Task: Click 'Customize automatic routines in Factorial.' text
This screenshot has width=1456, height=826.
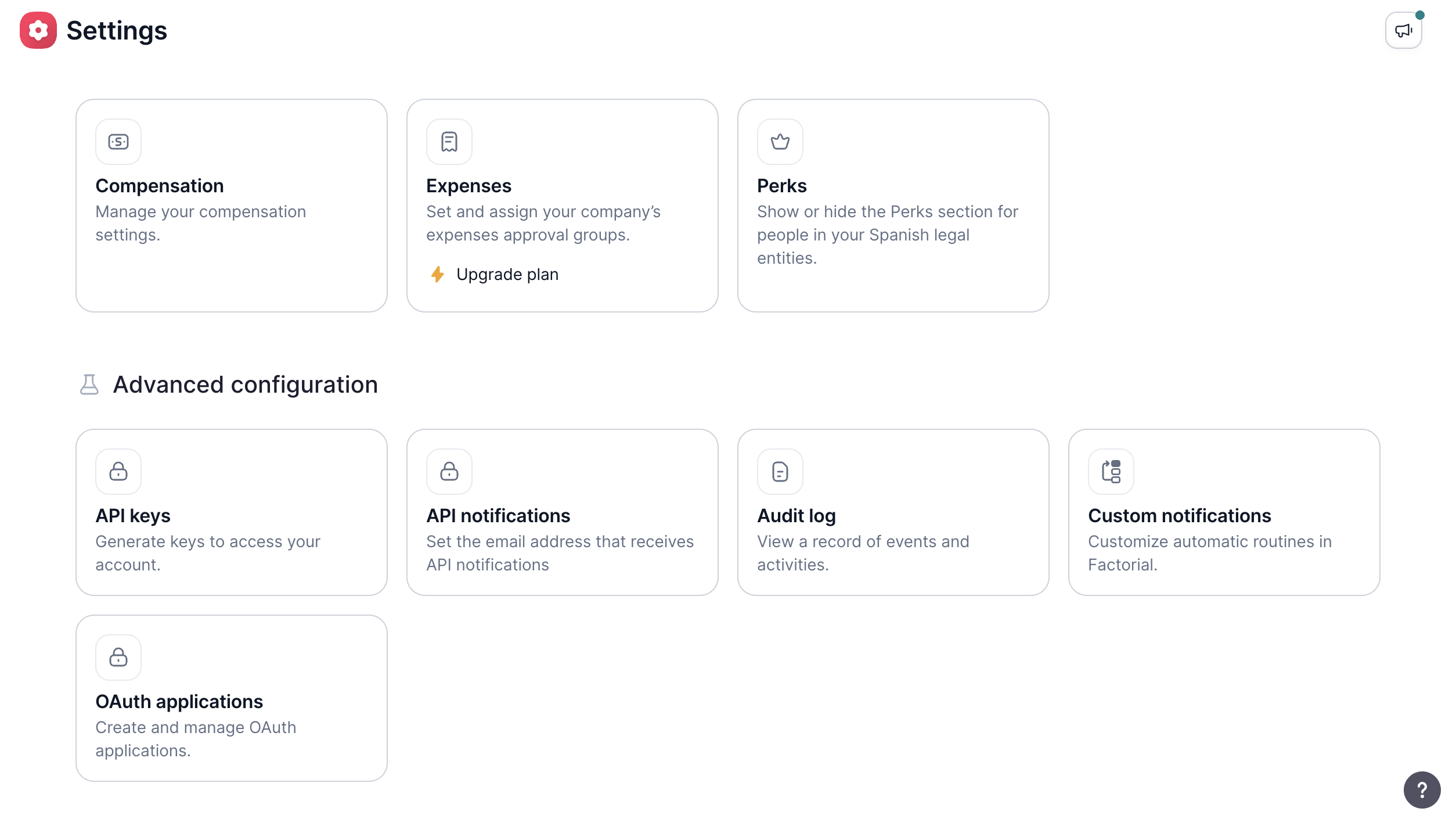Action: tap(1210, 553)
